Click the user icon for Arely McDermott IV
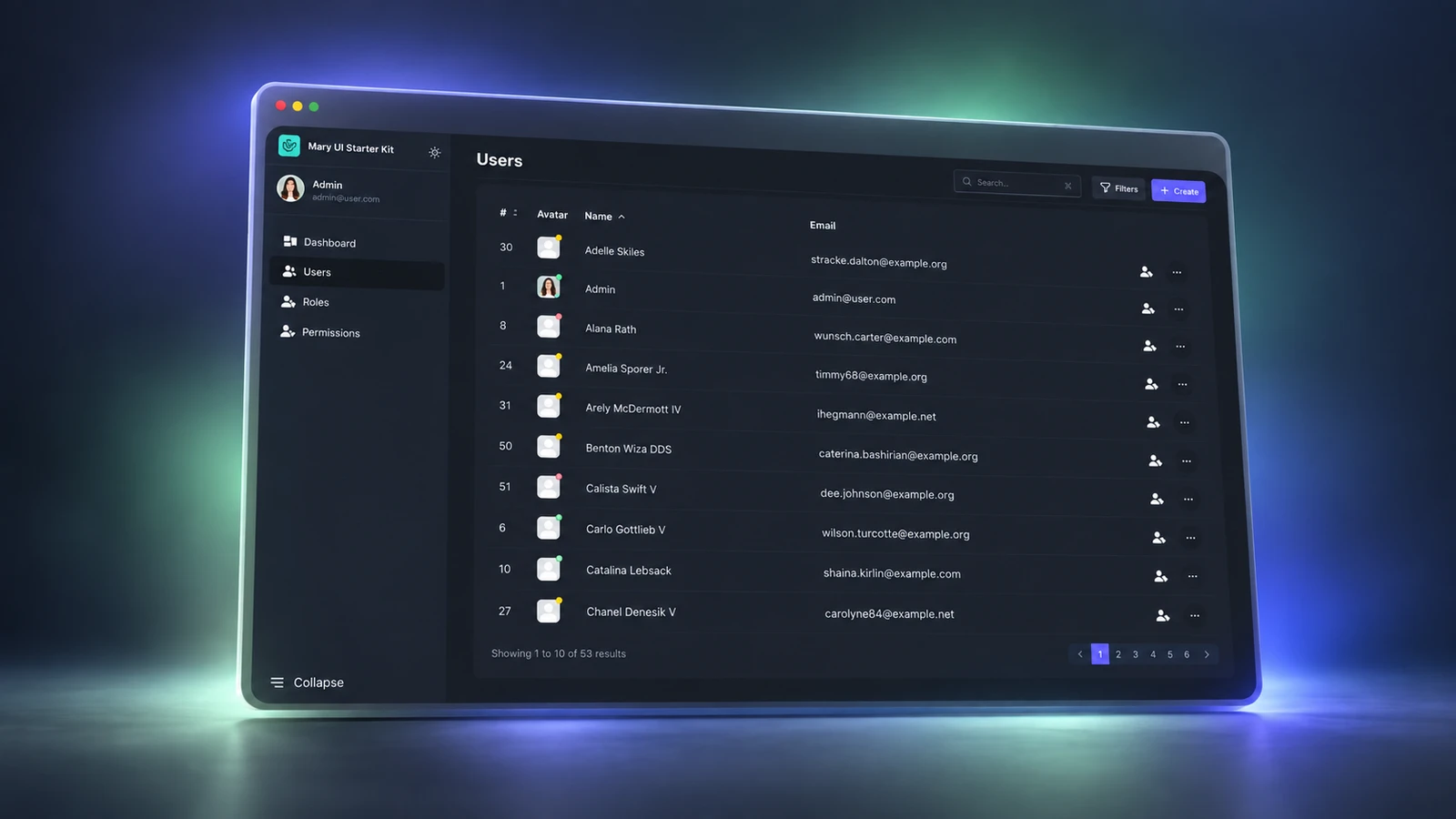Screen dimensions: 1456x819 tap(1154, 423)
